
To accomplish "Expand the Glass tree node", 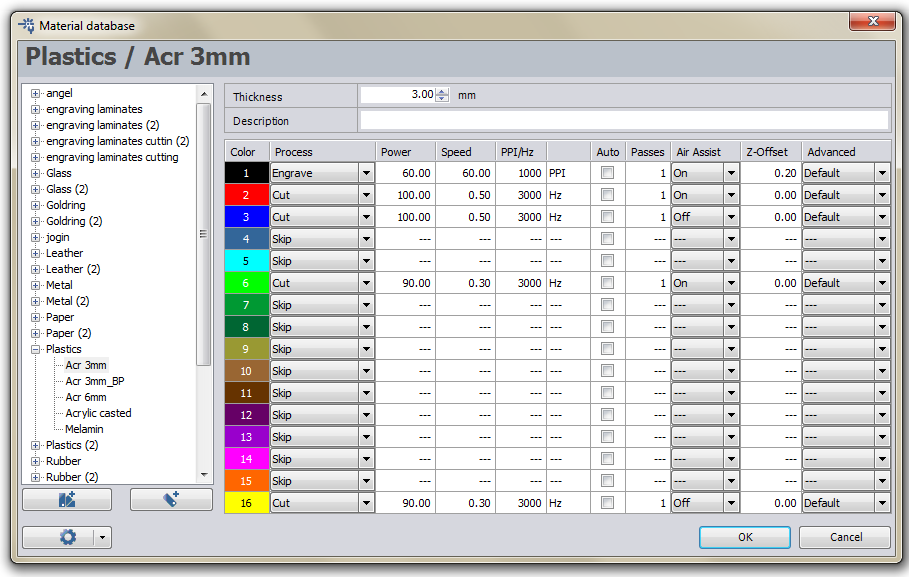I will [x=35, y=173].
